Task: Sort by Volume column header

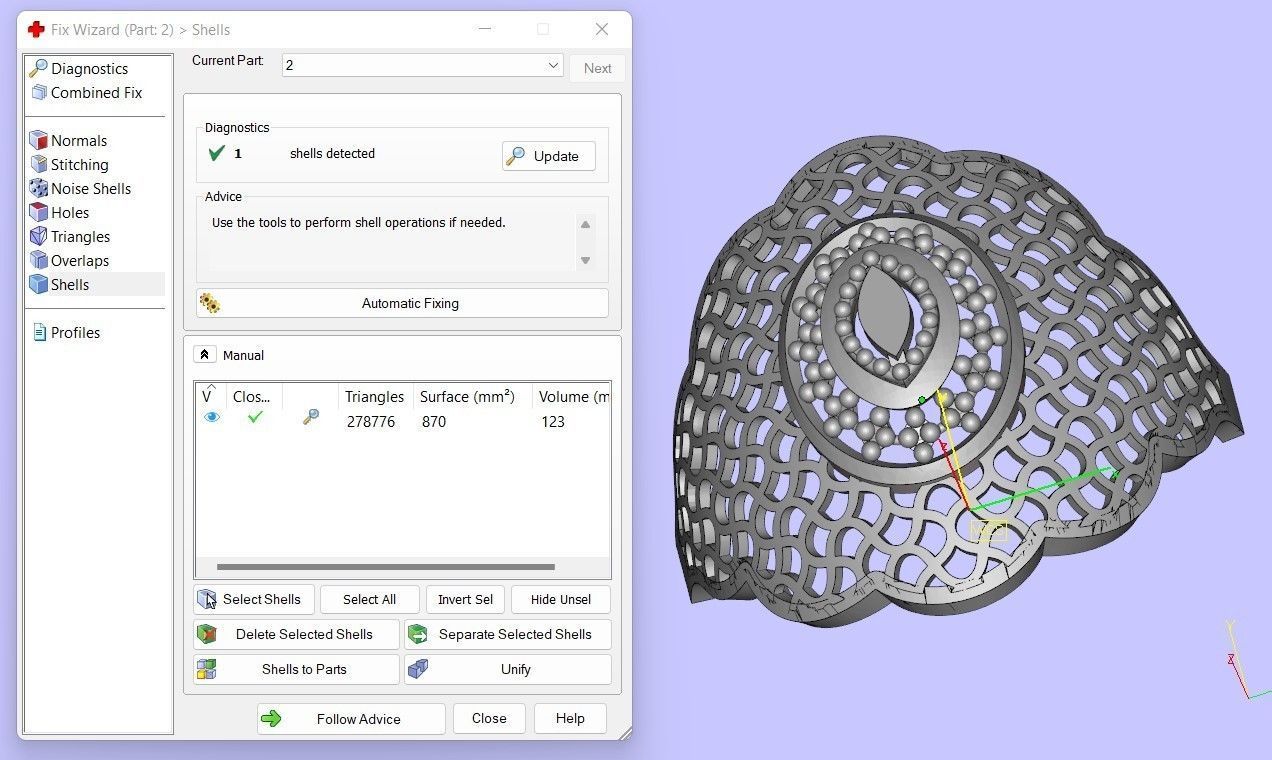Action: pyautogui.click(x=572, y=396)
